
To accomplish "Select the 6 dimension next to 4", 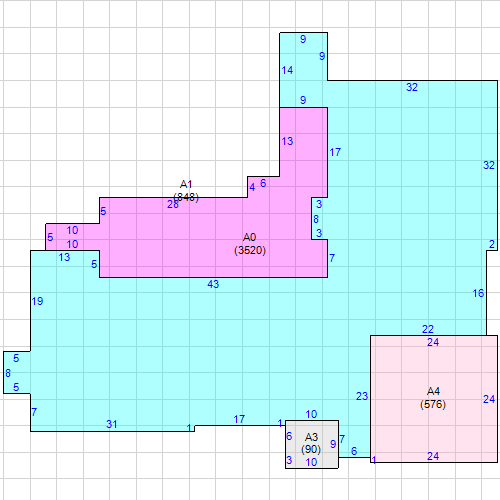I will click(263, 183).
